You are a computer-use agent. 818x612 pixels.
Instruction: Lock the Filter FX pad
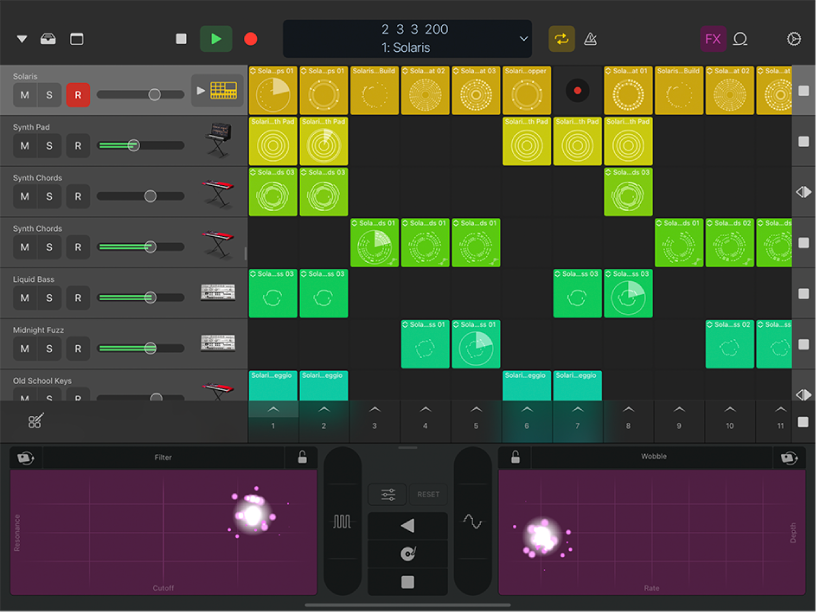click(302, 457)
